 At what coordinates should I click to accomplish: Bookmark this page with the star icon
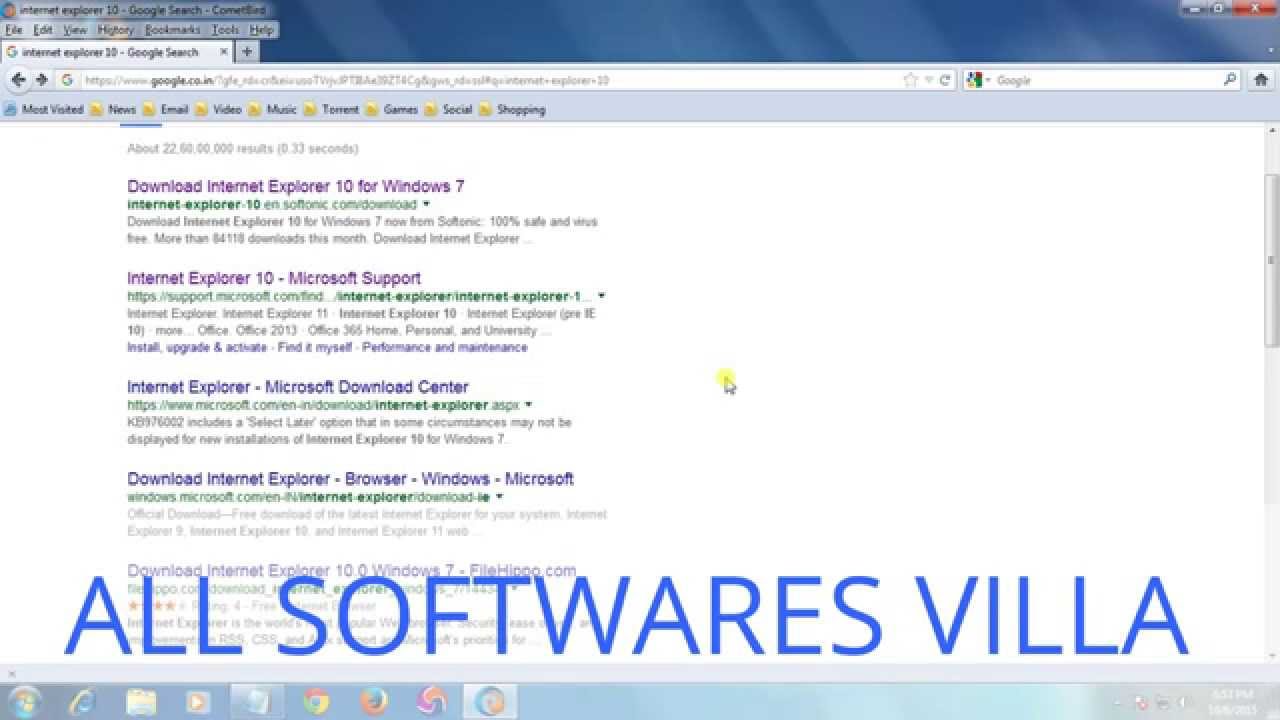point(910,80)
